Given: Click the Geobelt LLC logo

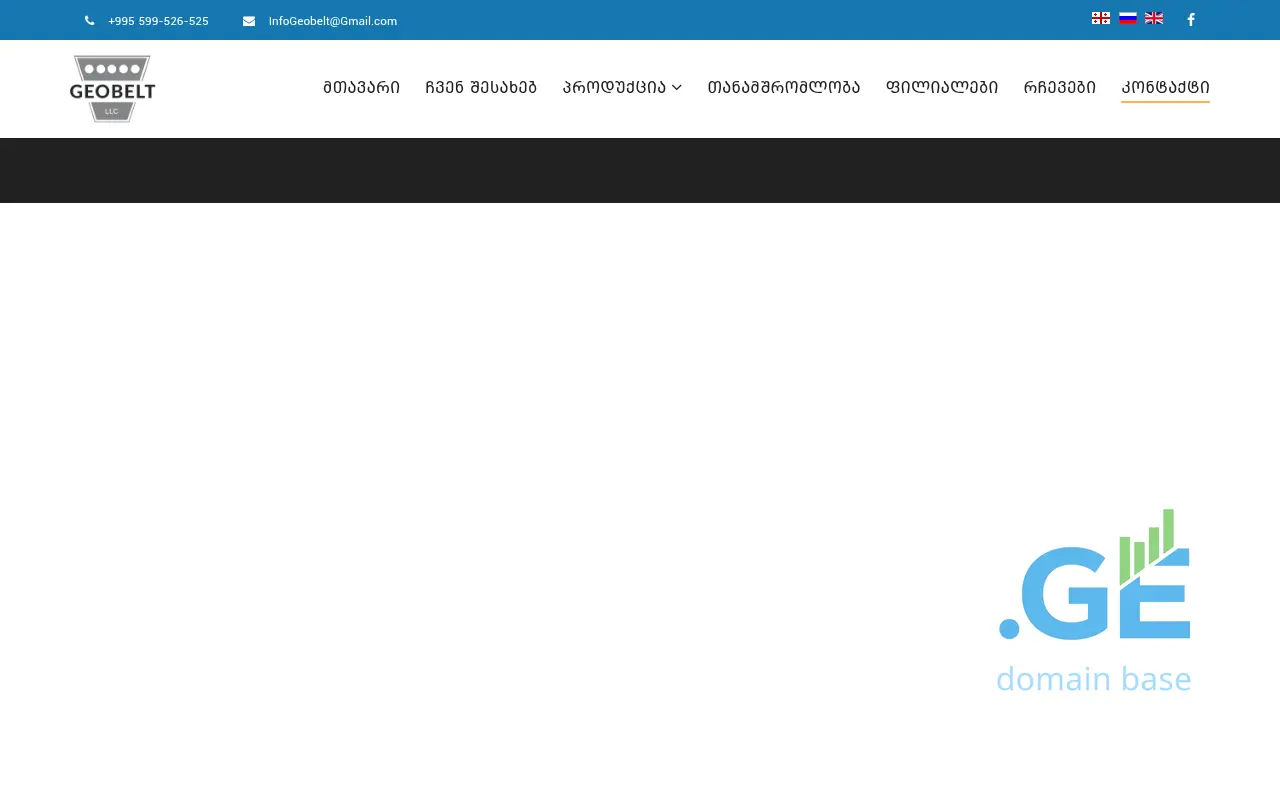Looking at the screenshot, I should tap(112, 89).
